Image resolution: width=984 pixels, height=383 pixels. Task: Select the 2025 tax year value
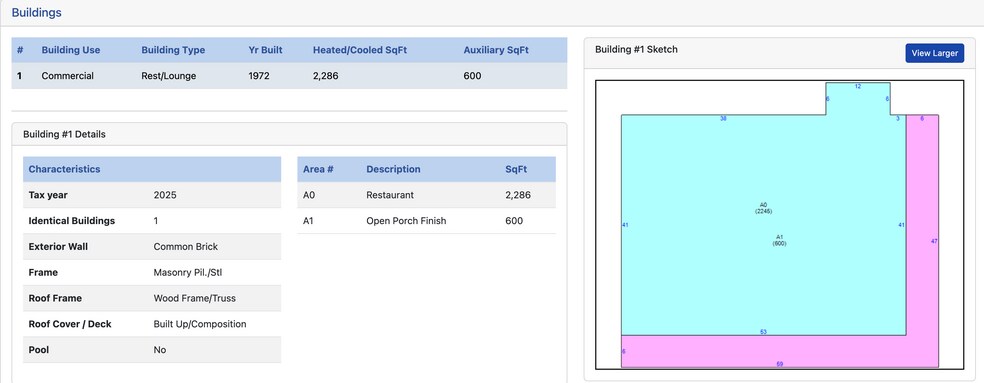[165, 195]
